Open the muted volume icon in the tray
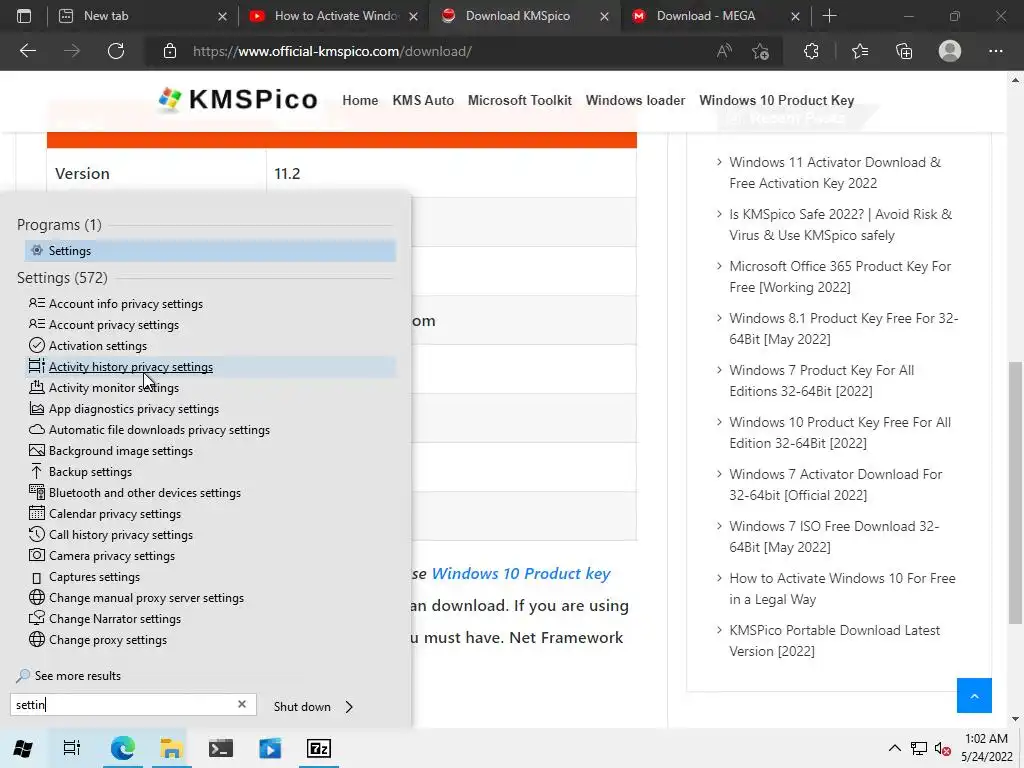 (x=942, y=748)
